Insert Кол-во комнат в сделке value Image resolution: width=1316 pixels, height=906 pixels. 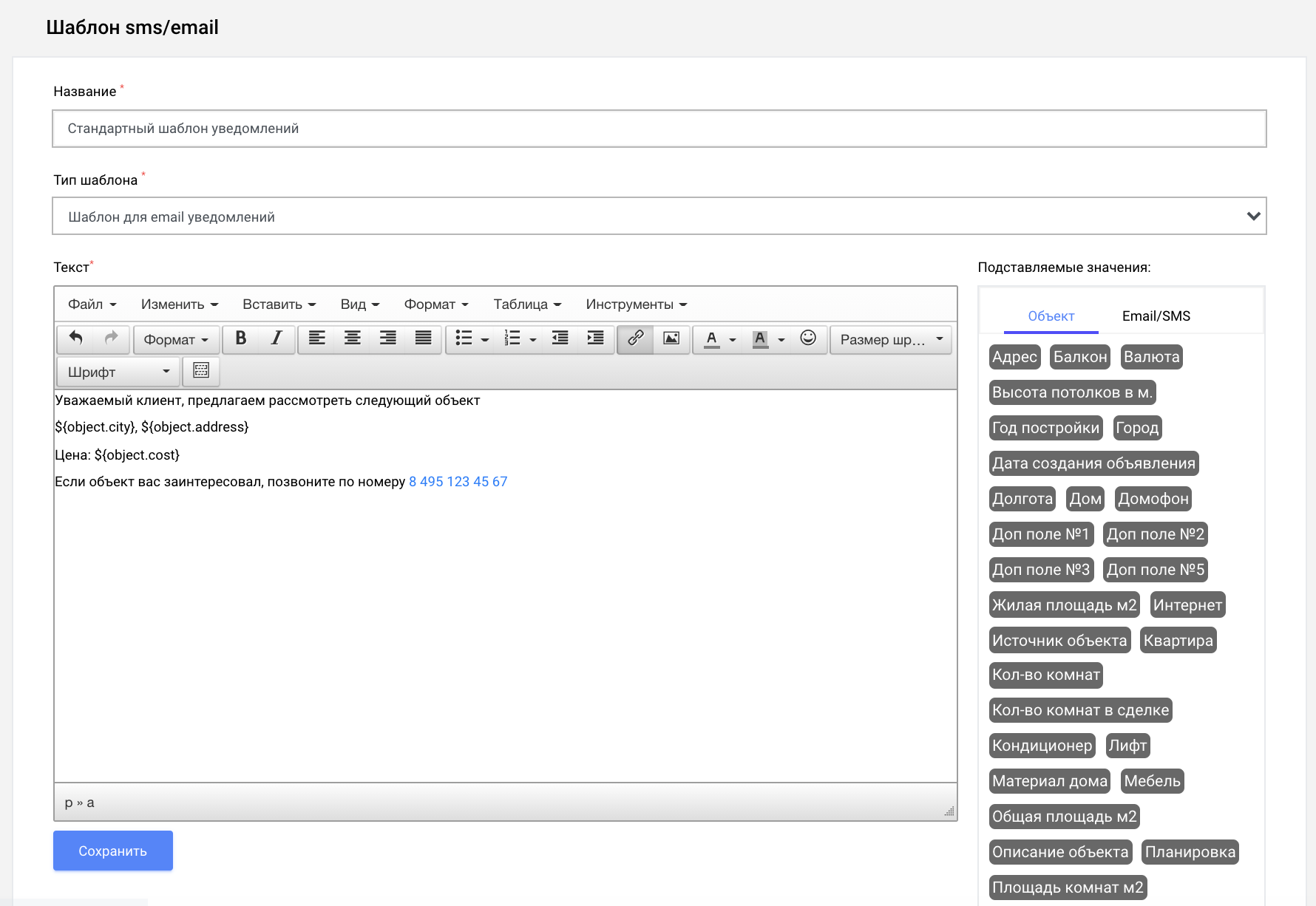1080,710
